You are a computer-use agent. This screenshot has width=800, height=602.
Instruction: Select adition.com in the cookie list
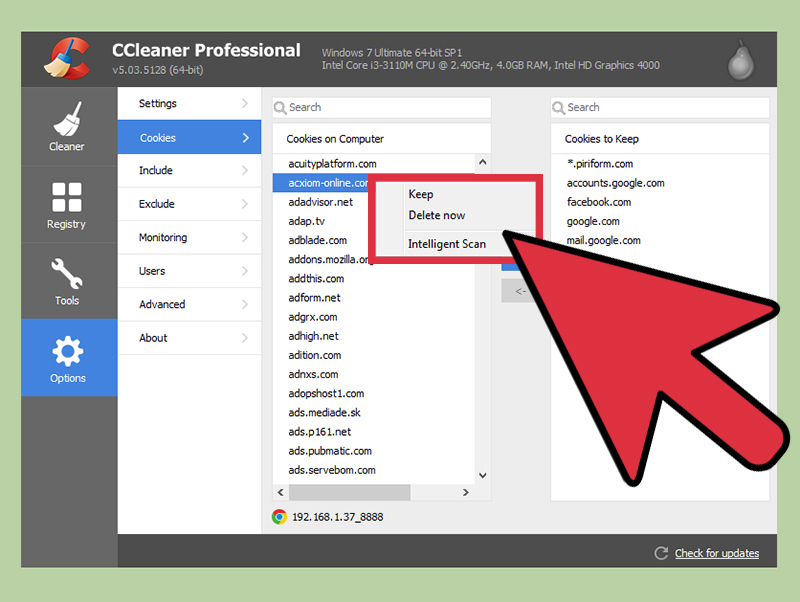pos(314,355)
